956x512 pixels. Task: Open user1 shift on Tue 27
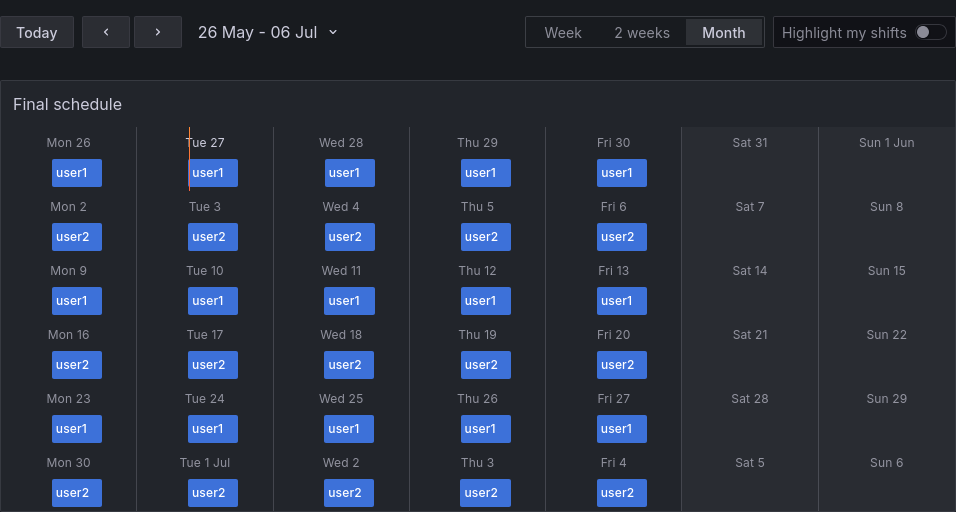213,173
